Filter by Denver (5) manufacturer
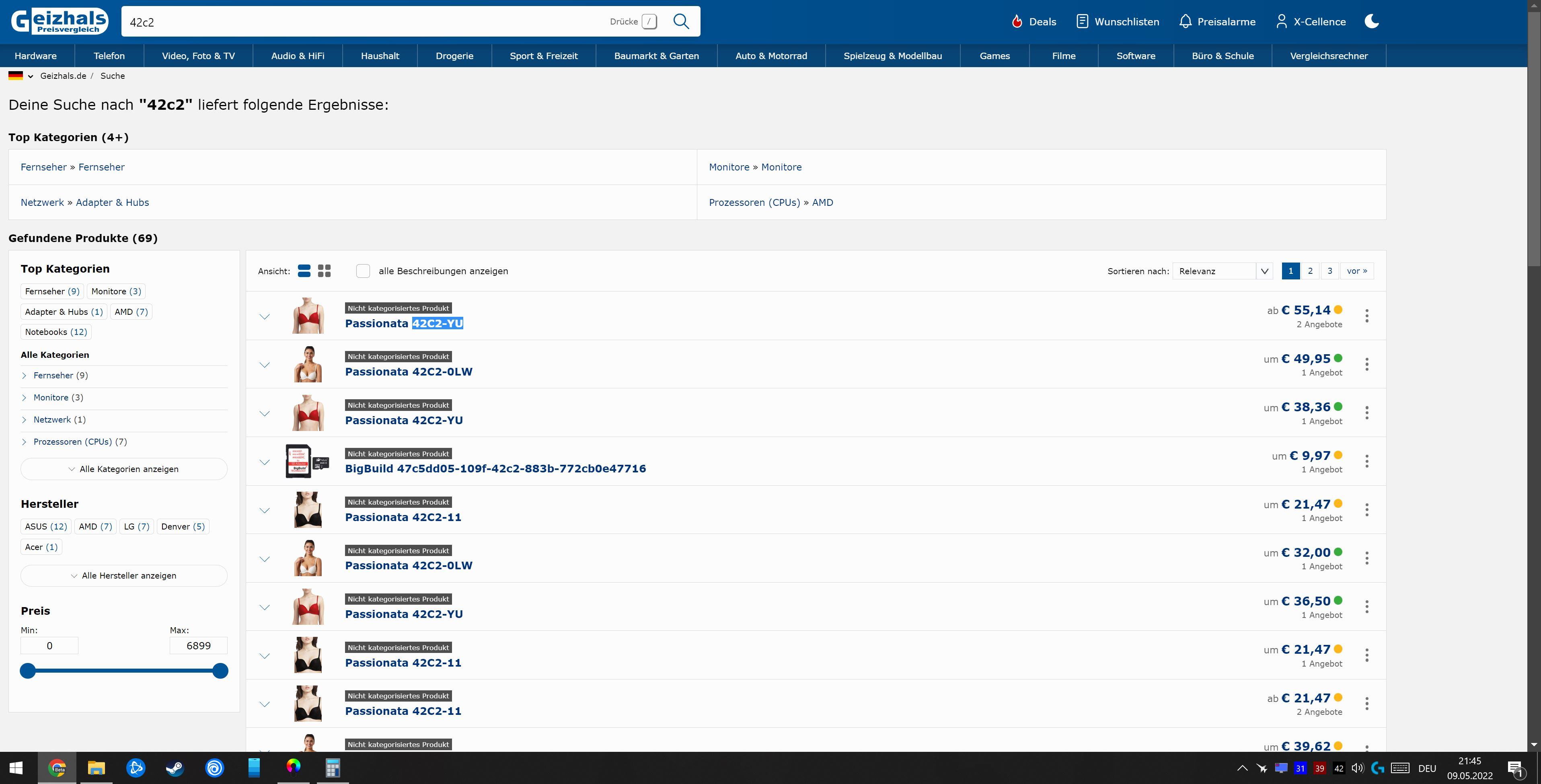1541x784 pixels. point(183,526)
